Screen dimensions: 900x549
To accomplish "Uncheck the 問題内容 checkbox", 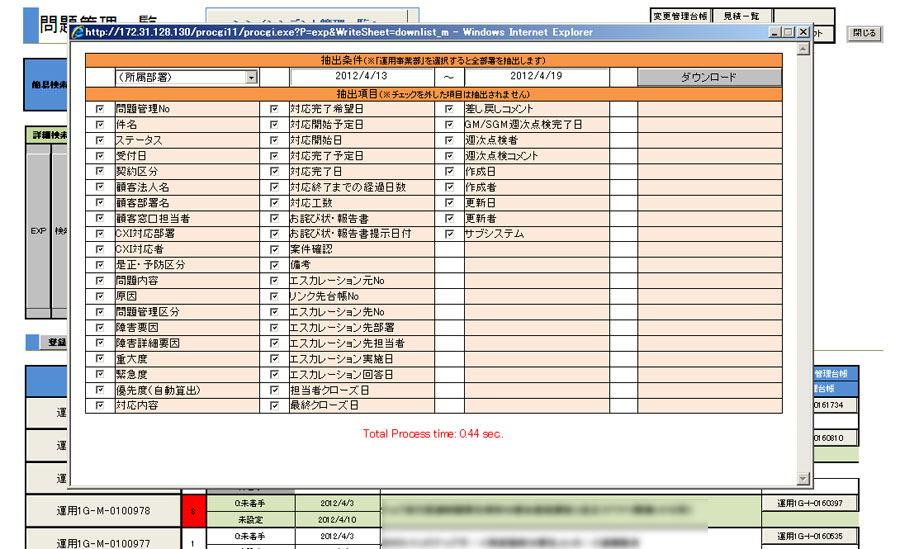I will tap(100, 280).
